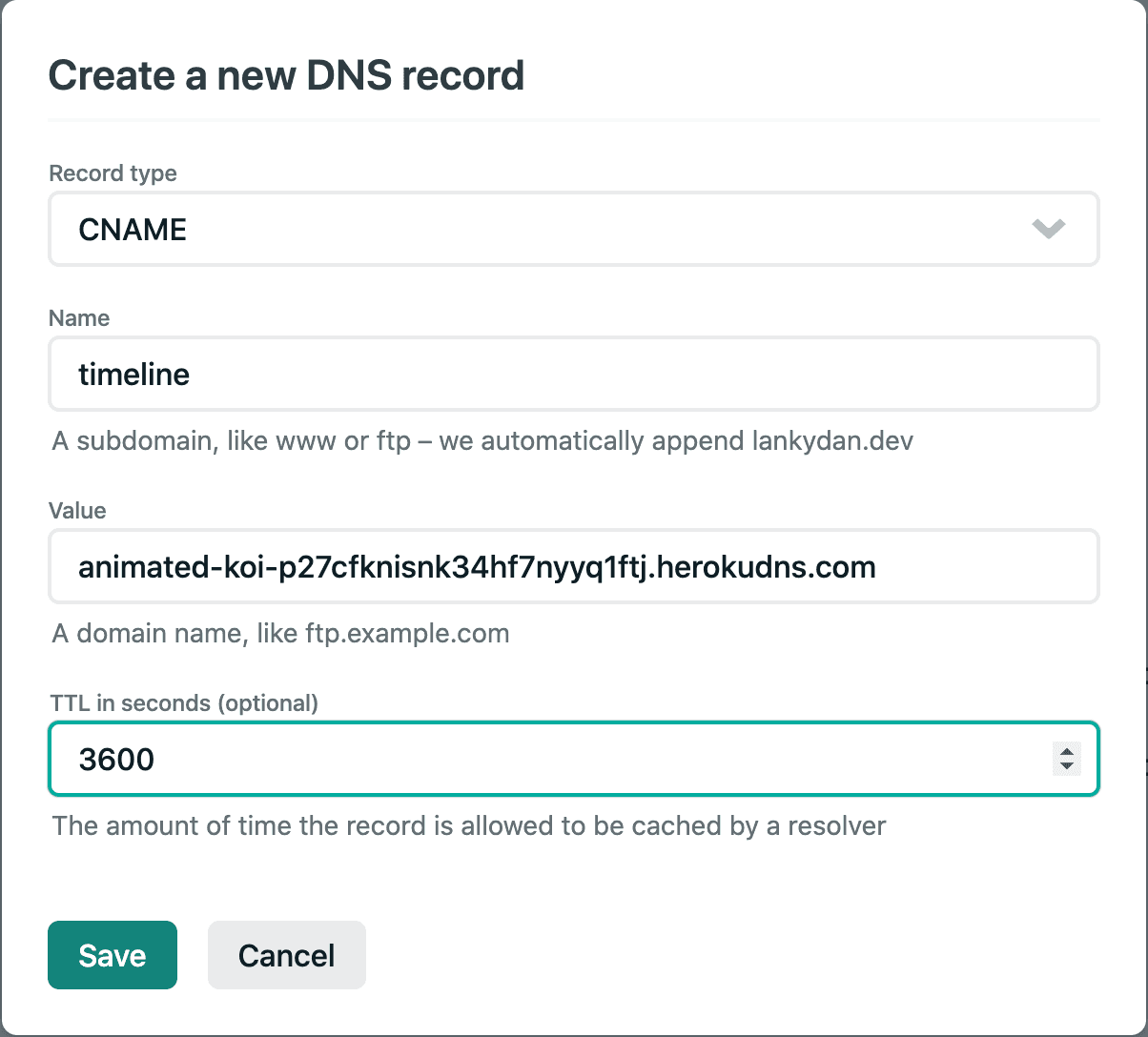This screenshot has width=1148, height=1037.
Task: Click the selected "CNAME" text
Action: [x=133, y=230]
